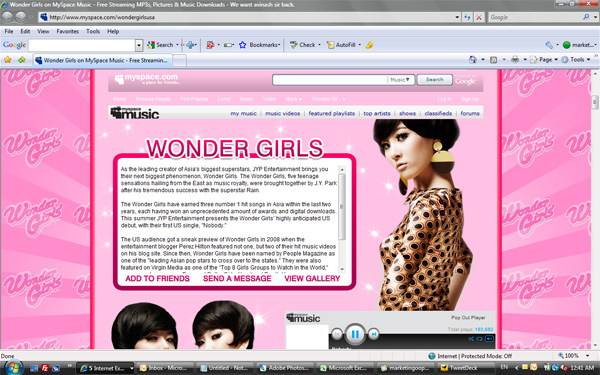Click the yellow highlighter icon in the Google toolbar
600x375 pixels.
click(x=369, y=45)
